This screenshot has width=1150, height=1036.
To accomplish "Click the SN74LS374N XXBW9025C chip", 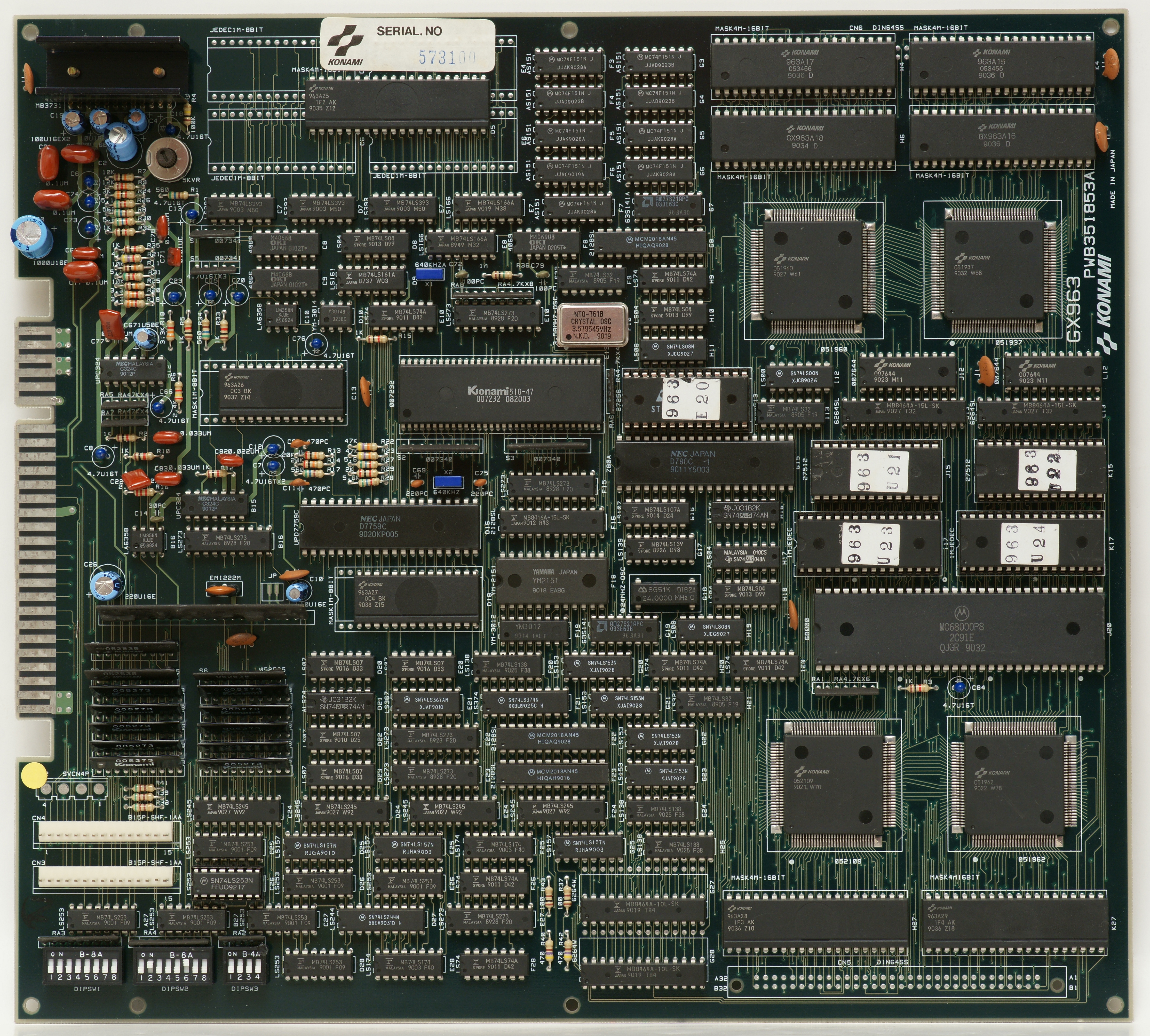I will (525, 703).
